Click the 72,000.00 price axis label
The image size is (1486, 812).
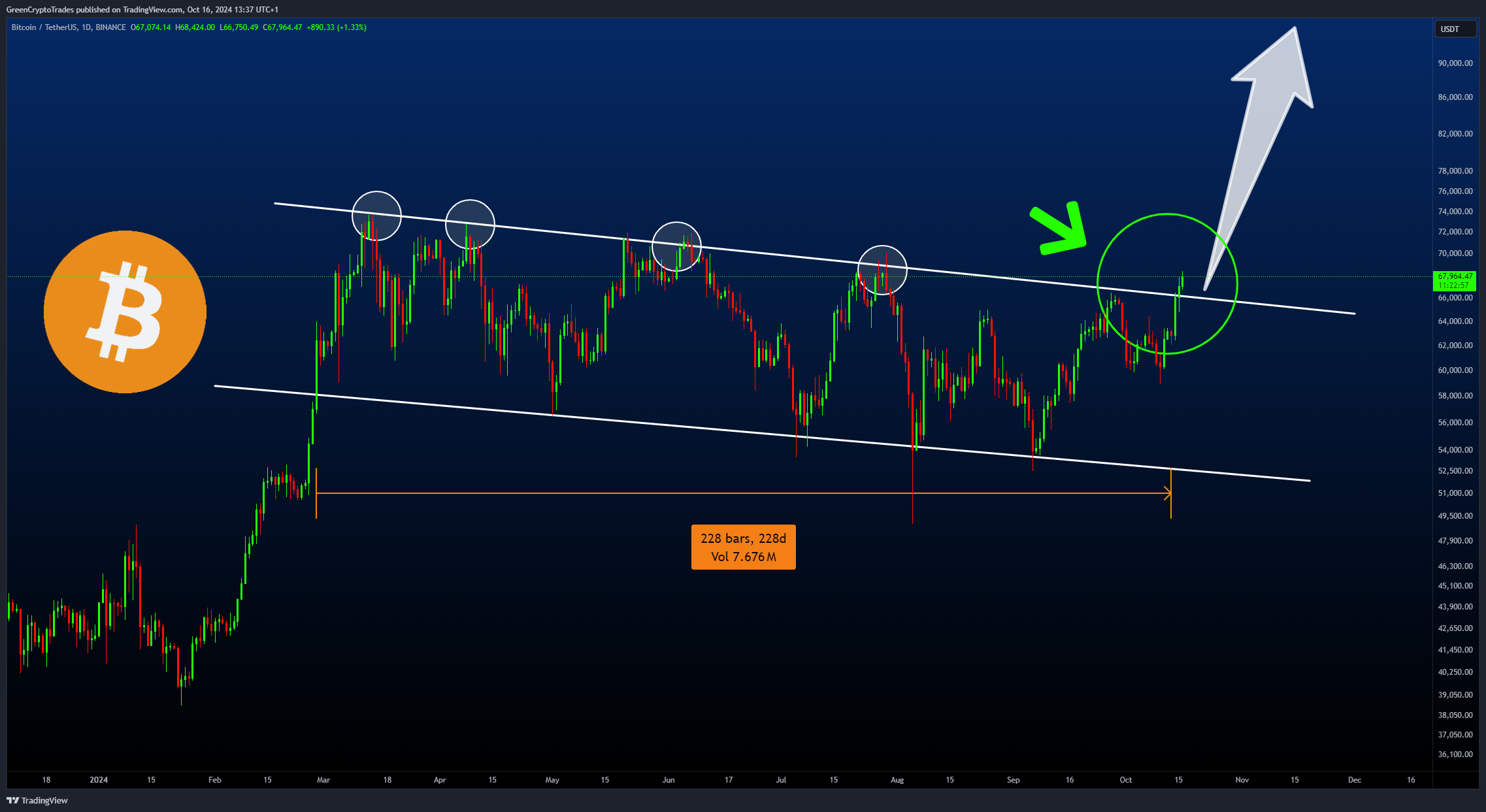pyautogui.click(x=1455, y=232)
